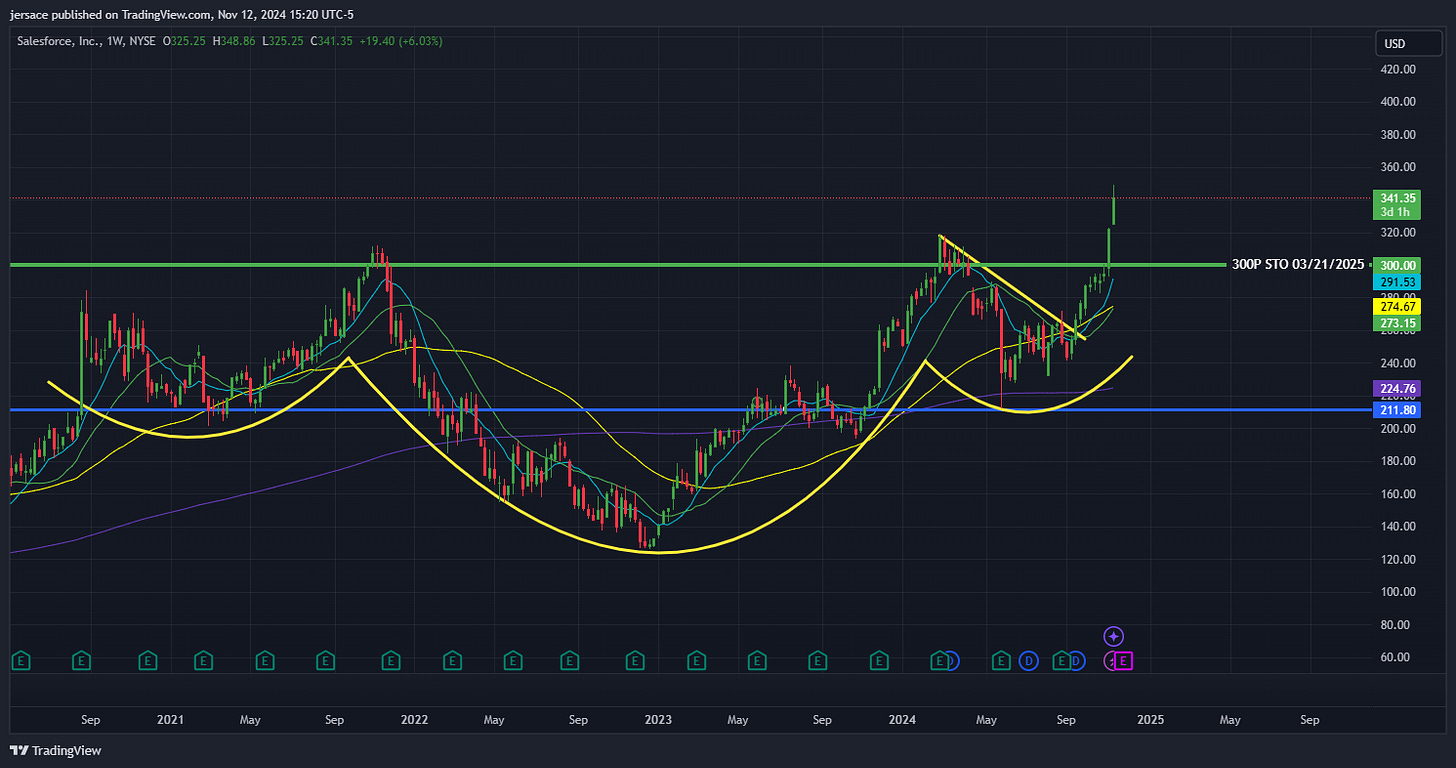This screenshot has width=1456, height=768.
Task: Click E earnings marker just after May 2022
Action: [513, 660]
